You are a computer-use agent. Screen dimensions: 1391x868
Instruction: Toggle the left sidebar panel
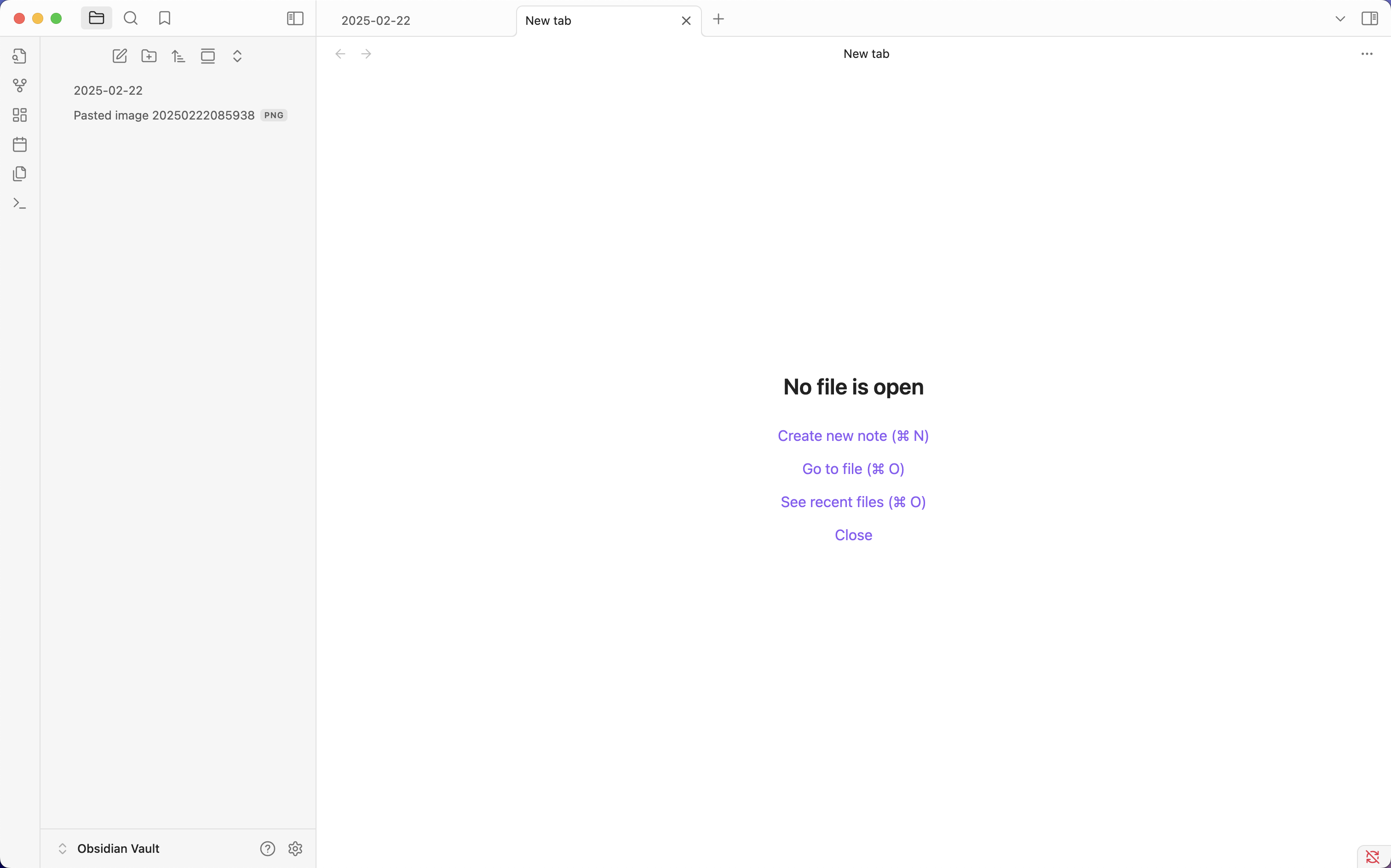coord(295,19)
